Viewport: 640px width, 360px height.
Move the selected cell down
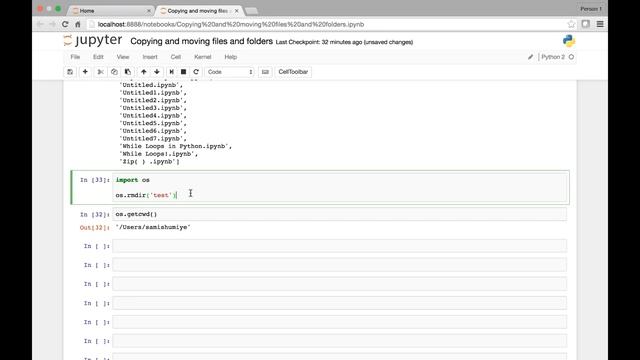[157, 72]
